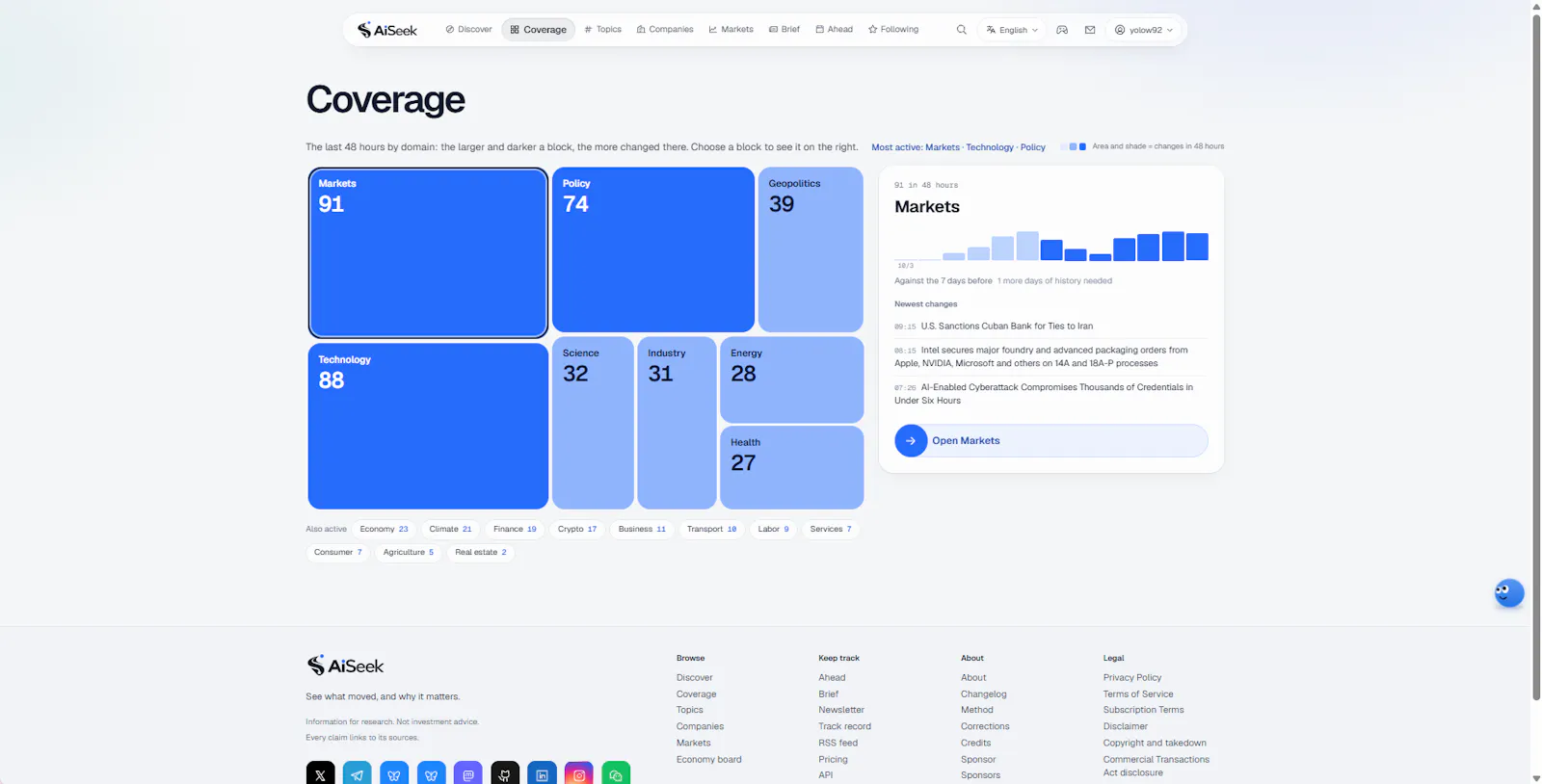Click the Economy 23 chip
The height and width of the screenshot is (784, 1542).
384,529
